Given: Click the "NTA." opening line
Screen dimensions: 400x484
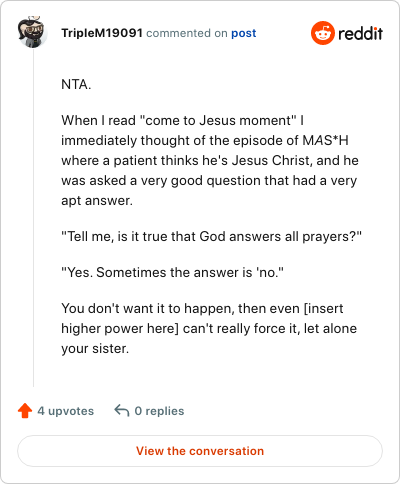Looking at the screenshot, I should (76, 84).
